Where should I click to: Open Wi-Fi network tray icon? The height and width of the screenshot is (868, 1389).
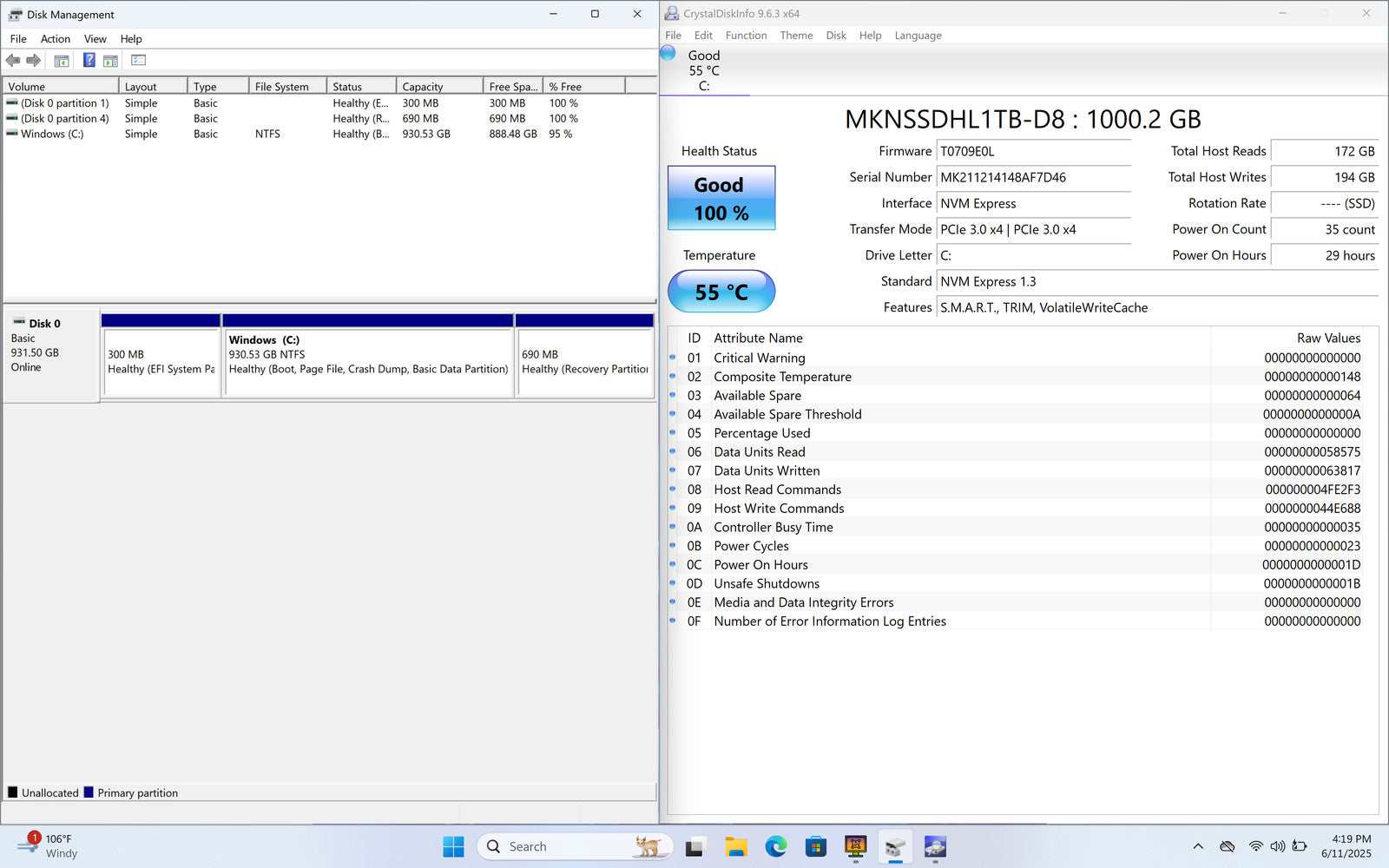[x=1255, y=846]
